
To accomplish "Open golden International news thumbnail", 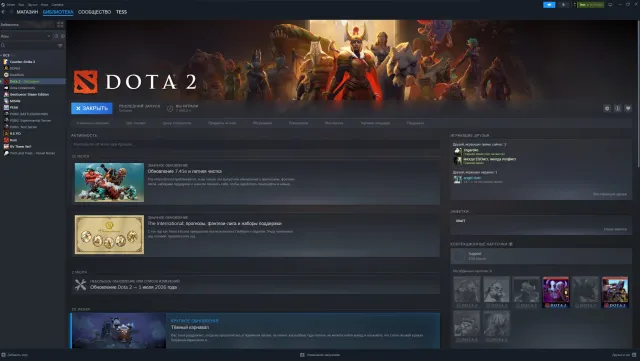I will [x=109, y=235].
